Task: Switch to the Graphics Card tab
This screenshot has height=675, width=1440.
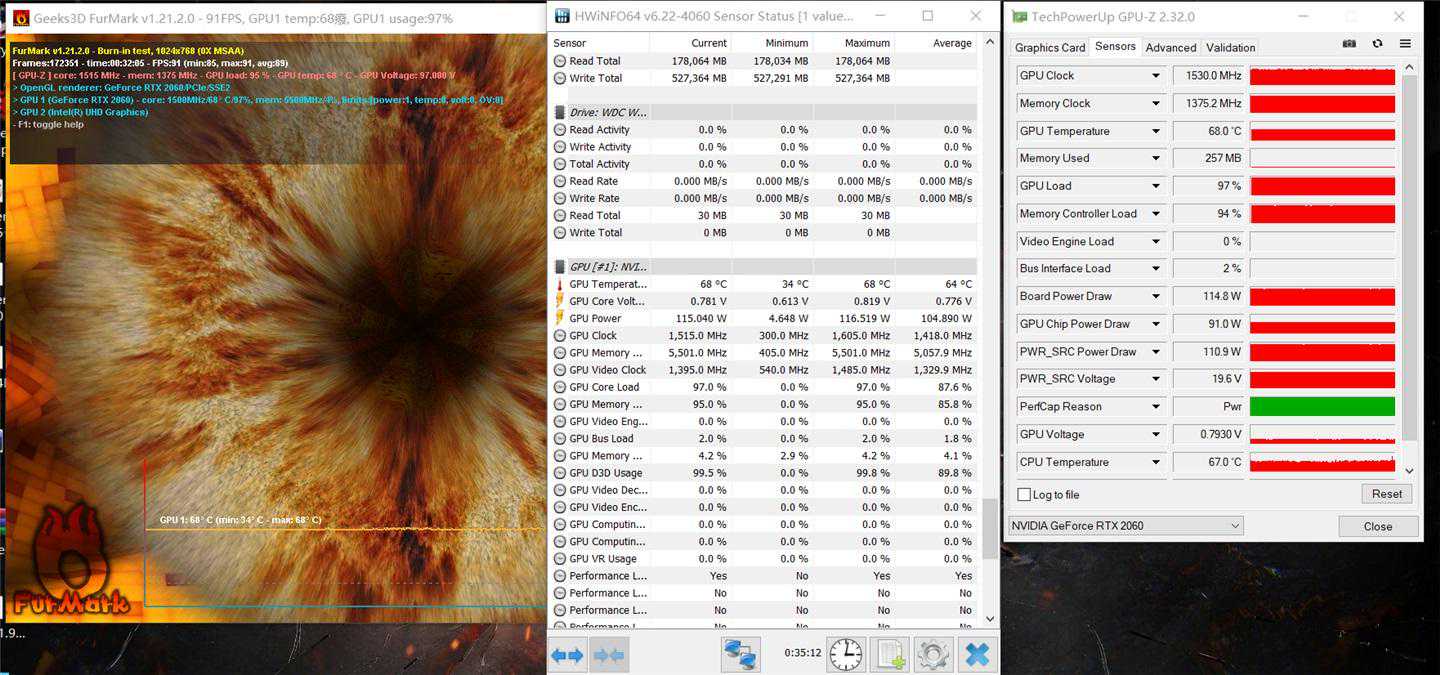Action: 1049,47
